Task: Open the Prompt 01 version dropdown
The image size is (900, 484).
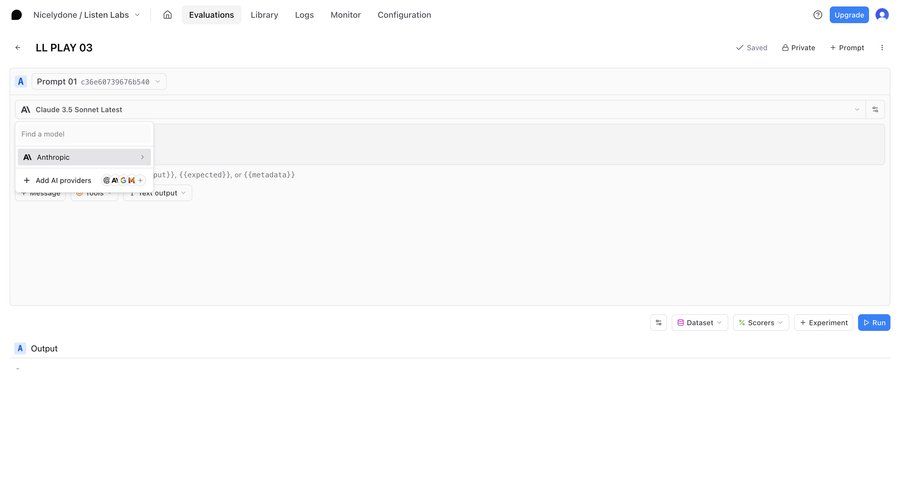Action: 99,82
